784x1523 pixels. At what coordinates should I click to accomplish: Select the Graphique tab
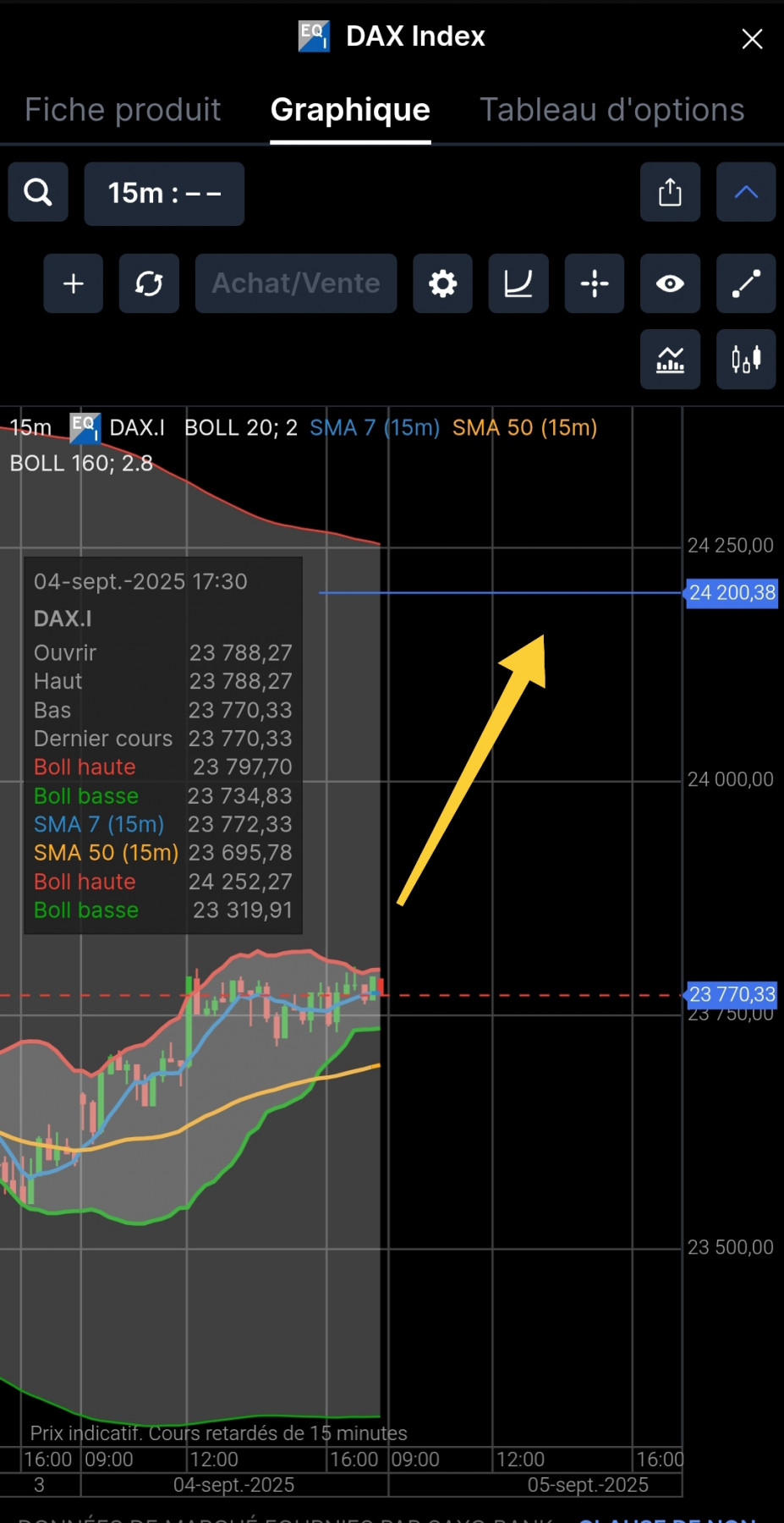pyautogui.click(x=350, y=110)
